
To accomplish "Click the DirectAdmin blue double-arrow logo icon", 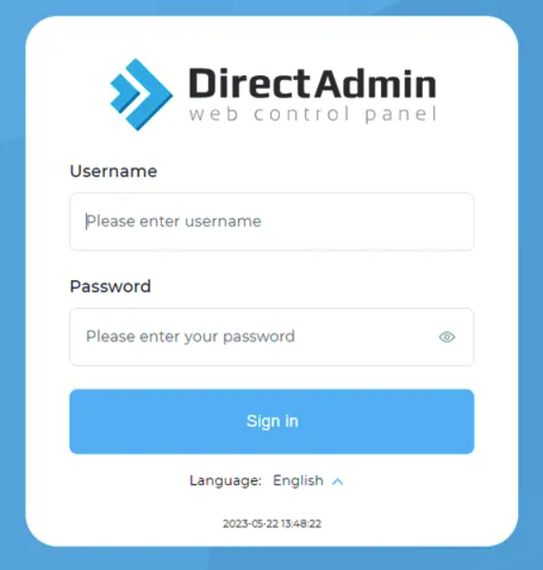I will click(x=141, y=95).
